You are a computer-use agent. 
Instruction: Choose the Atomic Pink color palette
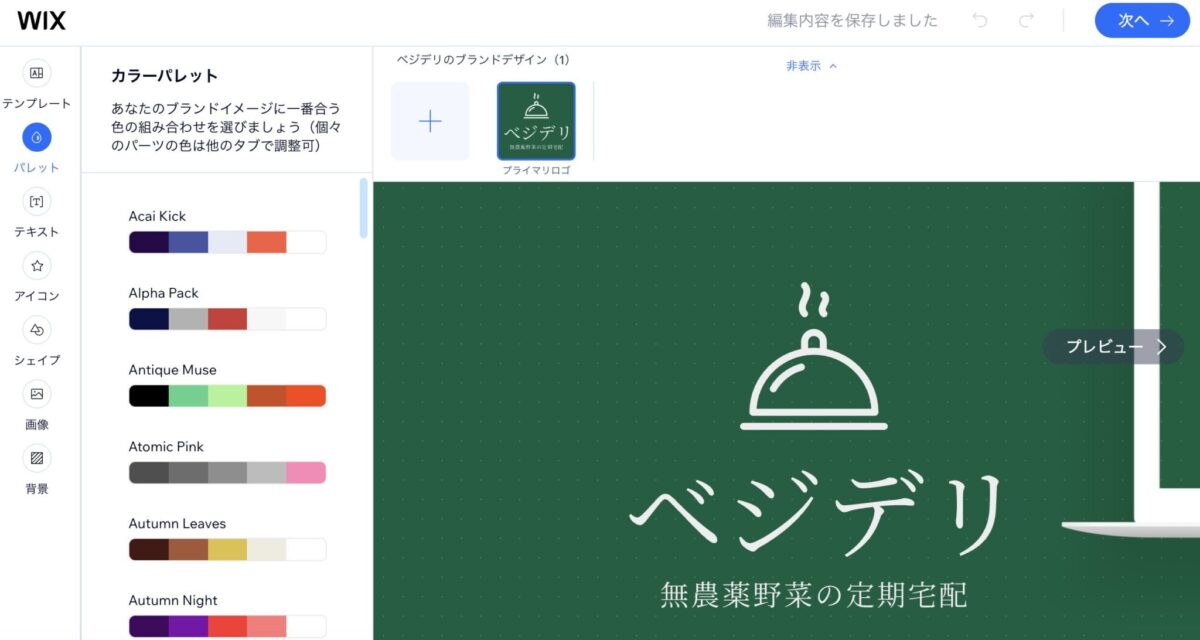(227, 473)
